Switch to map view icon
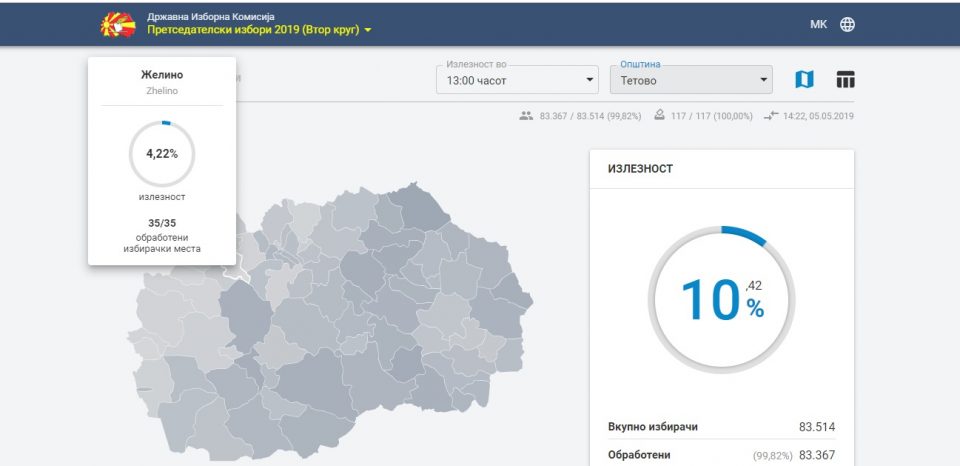Image resolution: width=960 pixels, height=466 pixels. tap(804, 80)
